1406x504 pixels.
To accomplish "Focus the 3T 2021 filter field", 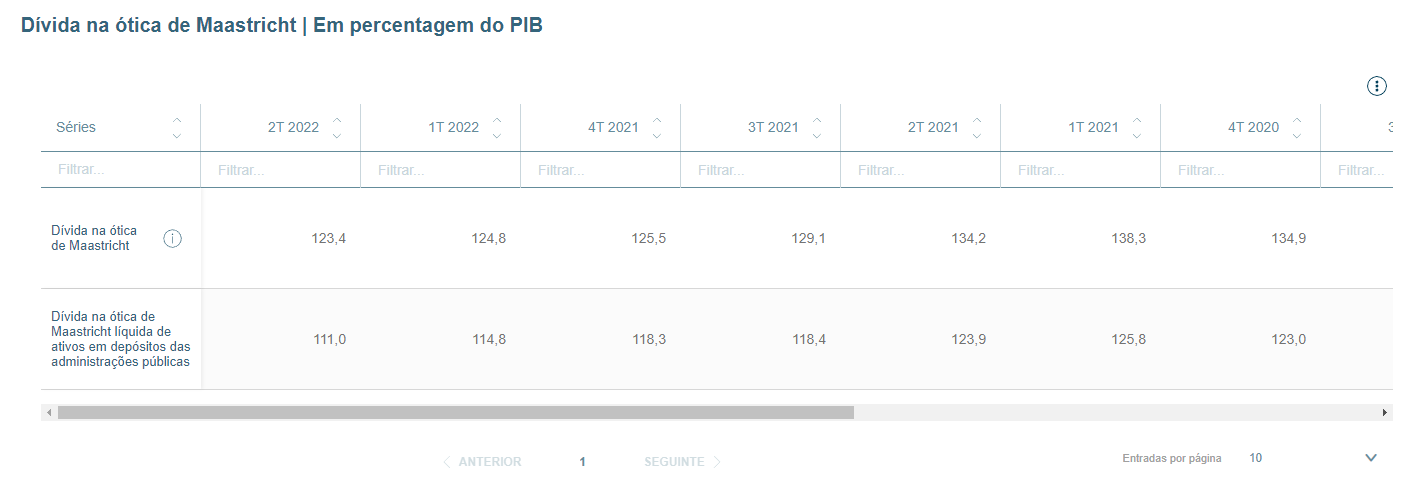I will [x=760, y=171].
